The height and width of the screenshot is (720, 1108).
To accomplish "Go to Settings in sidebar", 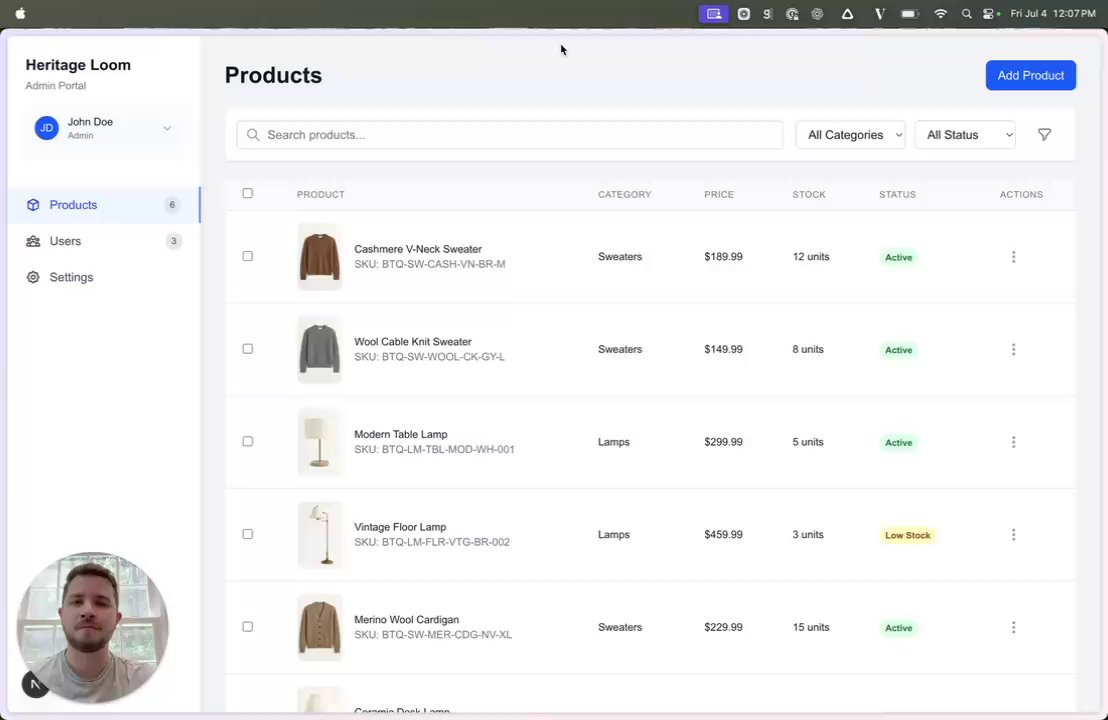I will [x=104, y=277].
